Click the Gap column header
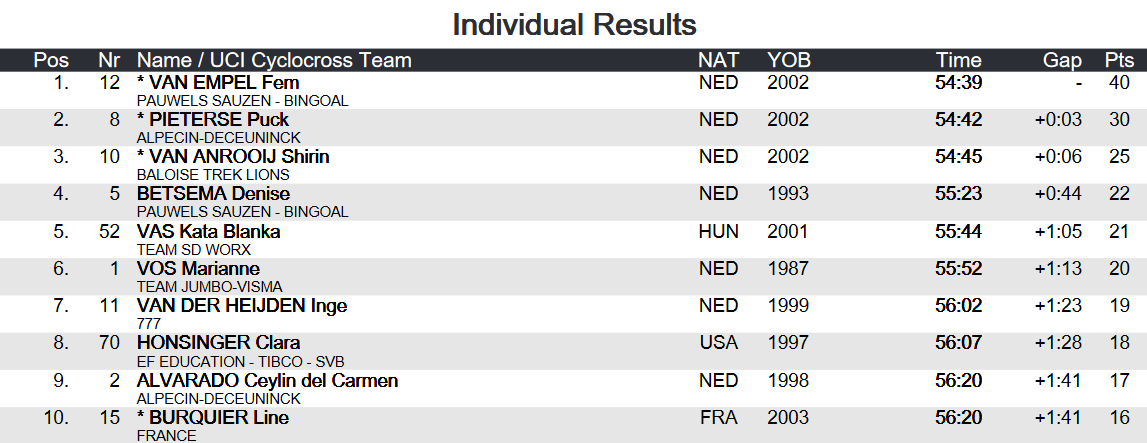The width and height of the screenshot is (1147, 443). (x=1062, y=60)
